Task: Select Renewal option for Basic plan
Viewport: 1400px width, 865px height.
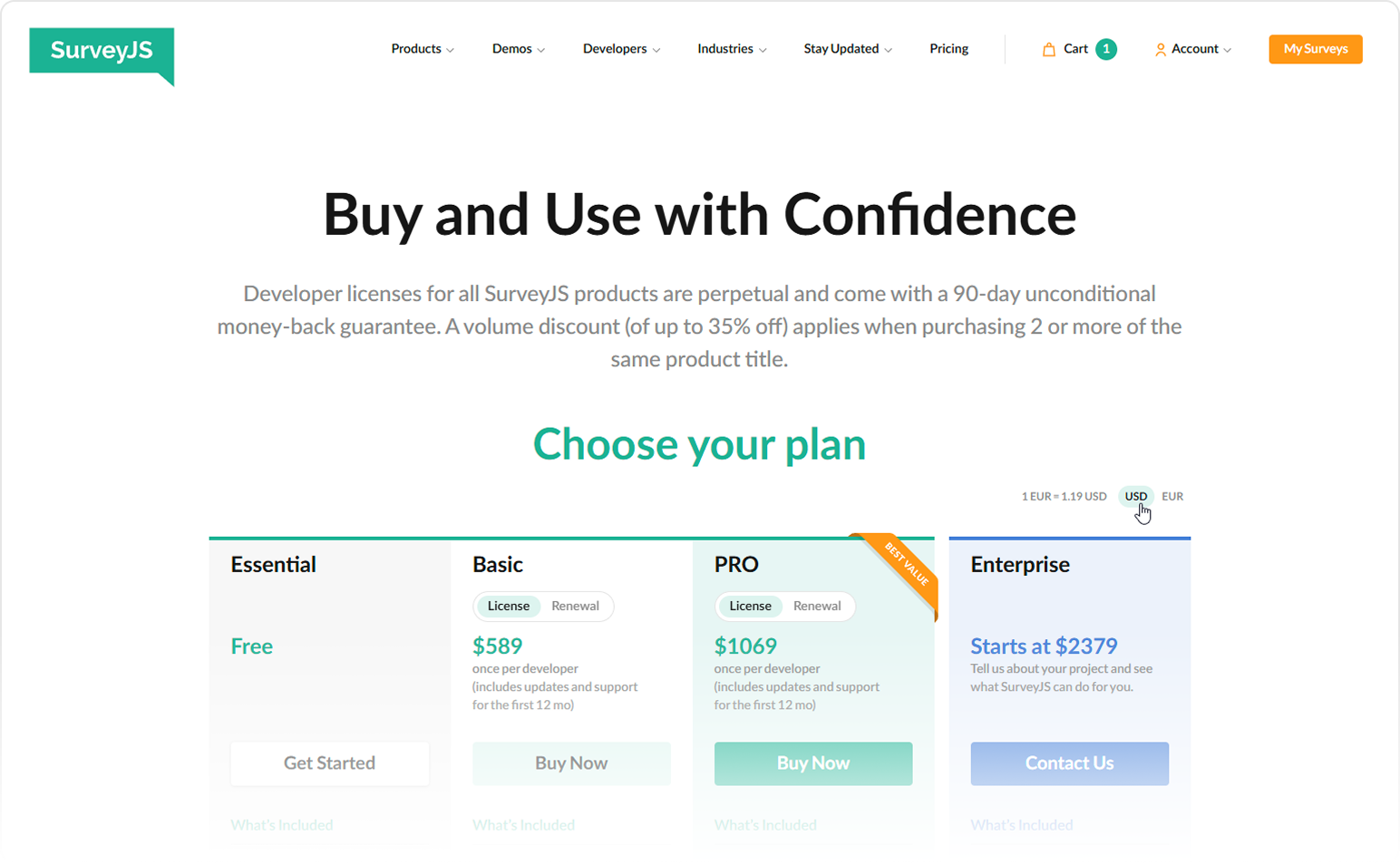Action: pyautogui.click(x=575, y=606)
